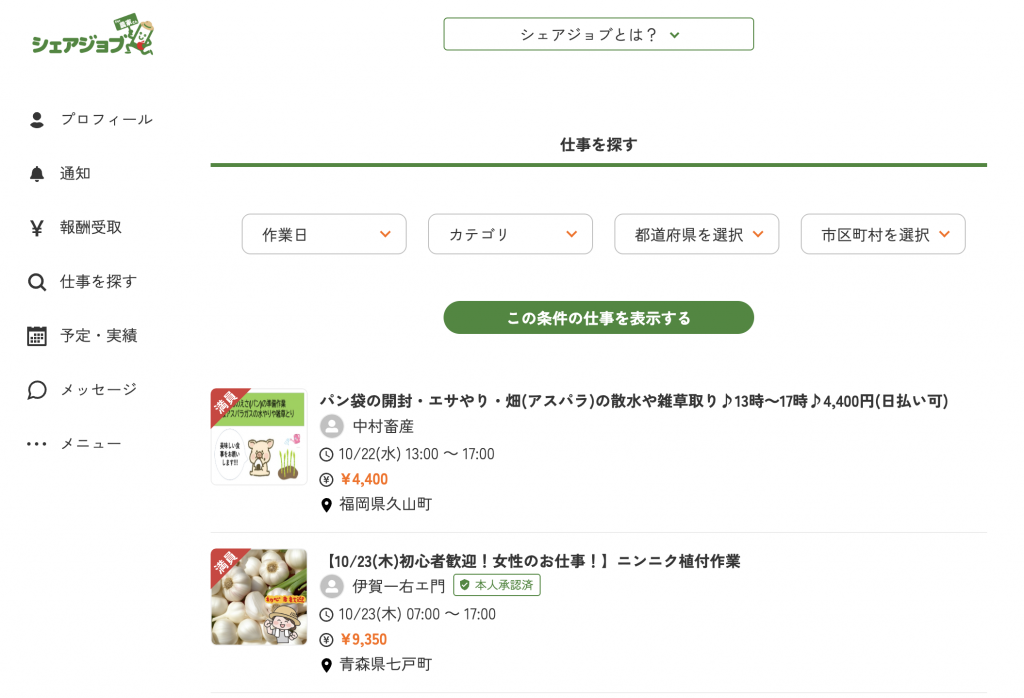
Task: Select the magnifying glass search icon
Action: coord(37,282)
